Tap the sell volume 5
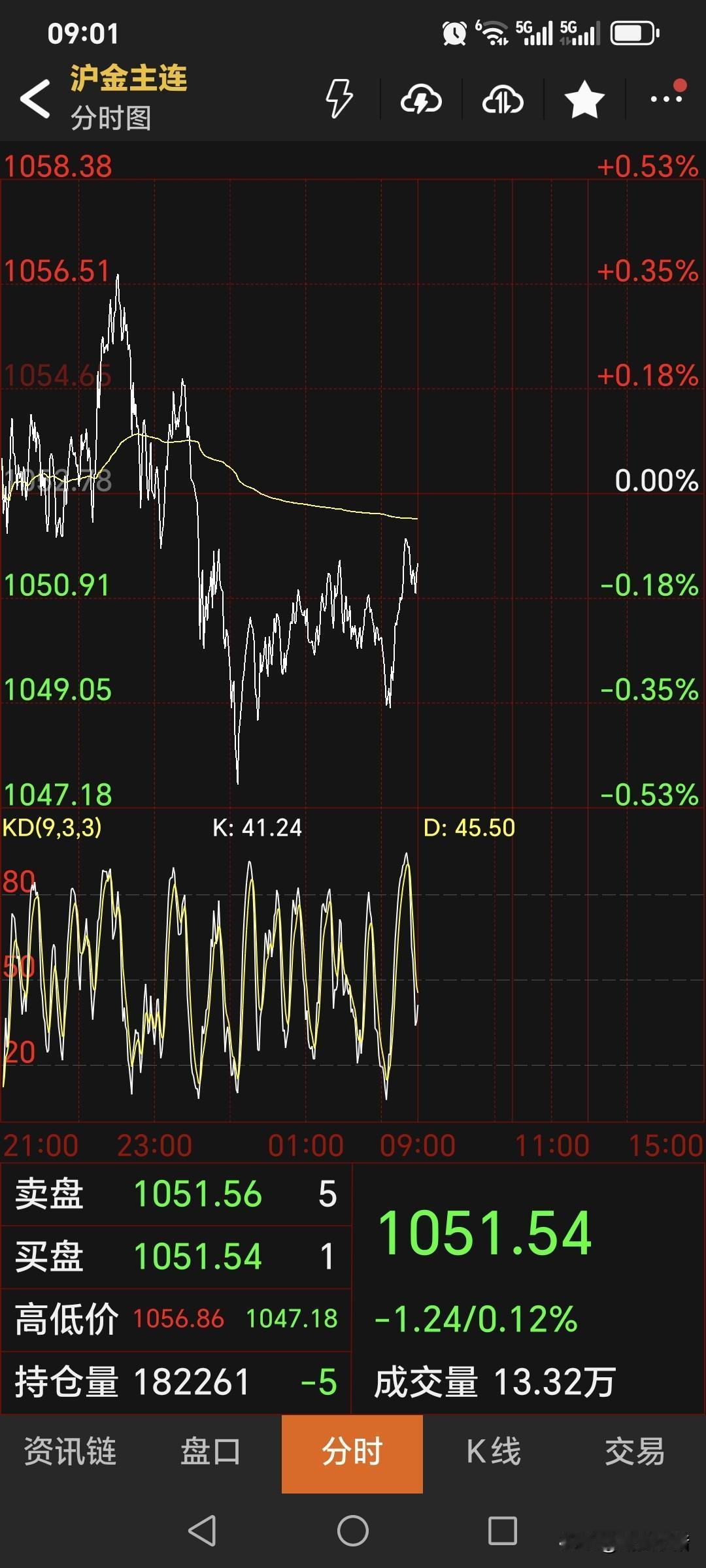Image resolution: width=706 pixels, height=1568 pixels. click(x=328, y=1194)
